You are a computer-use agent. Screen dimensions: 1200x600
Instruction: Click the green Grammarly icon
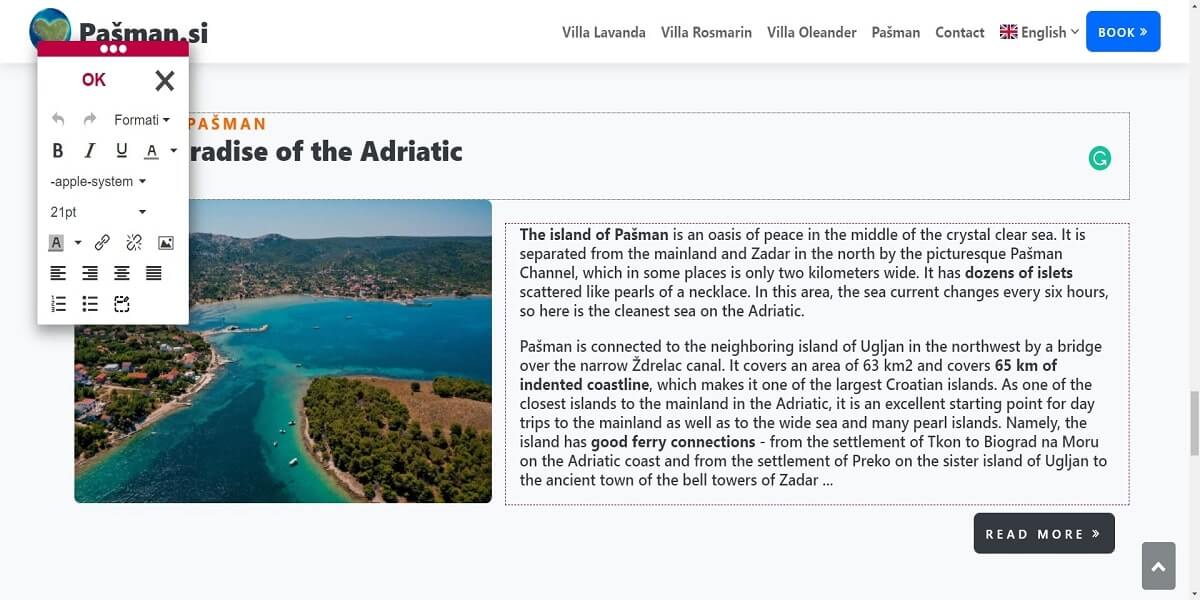click(x=1100, y=158)
